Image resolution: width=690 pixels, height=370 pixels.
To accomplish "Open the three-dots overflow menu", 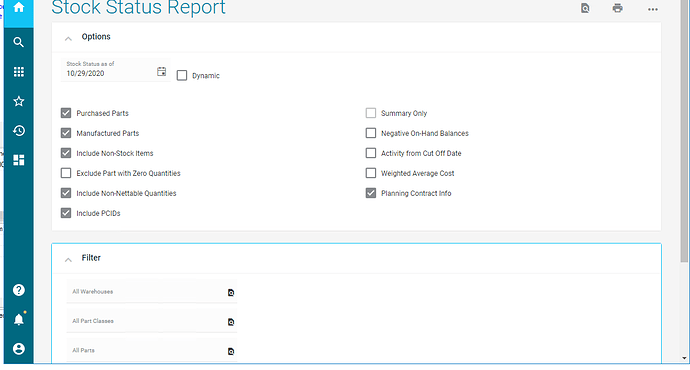I will (x=653, y=9).
